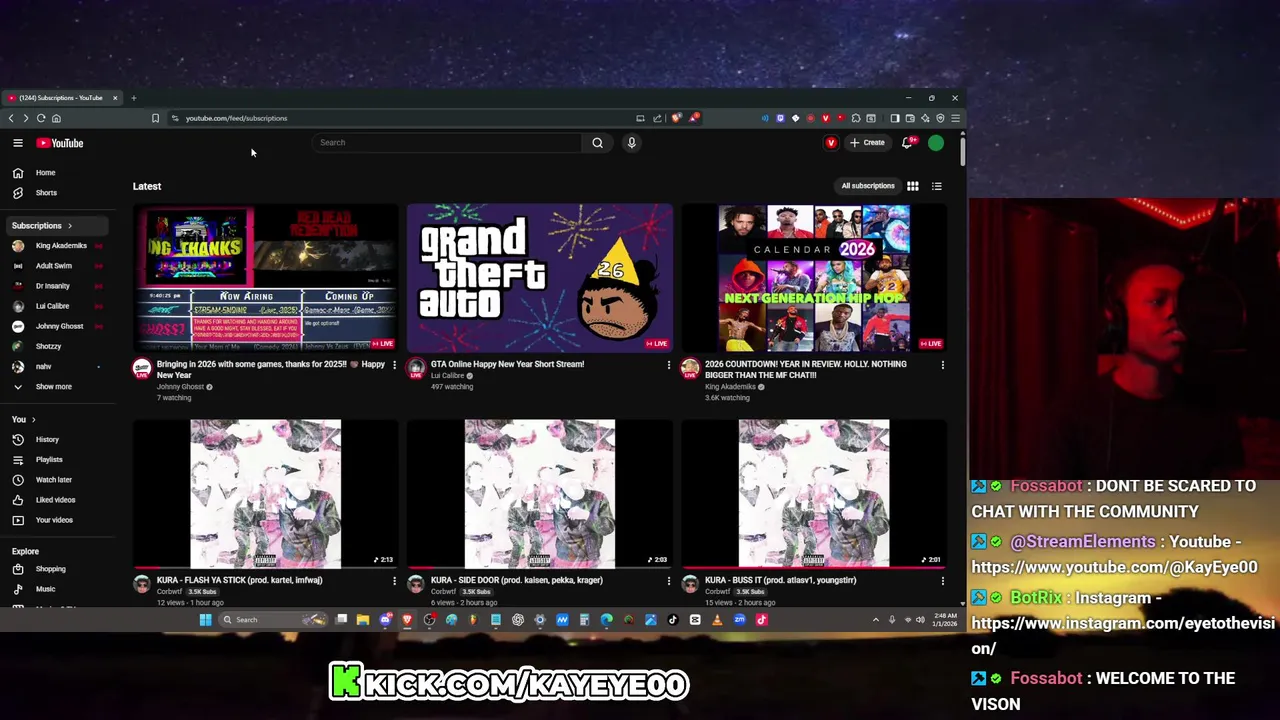Screen dimensions: 1280x720
Task: Open options menu for 2026 COUNTDOWN stream
Action: [x=942, y=365]
